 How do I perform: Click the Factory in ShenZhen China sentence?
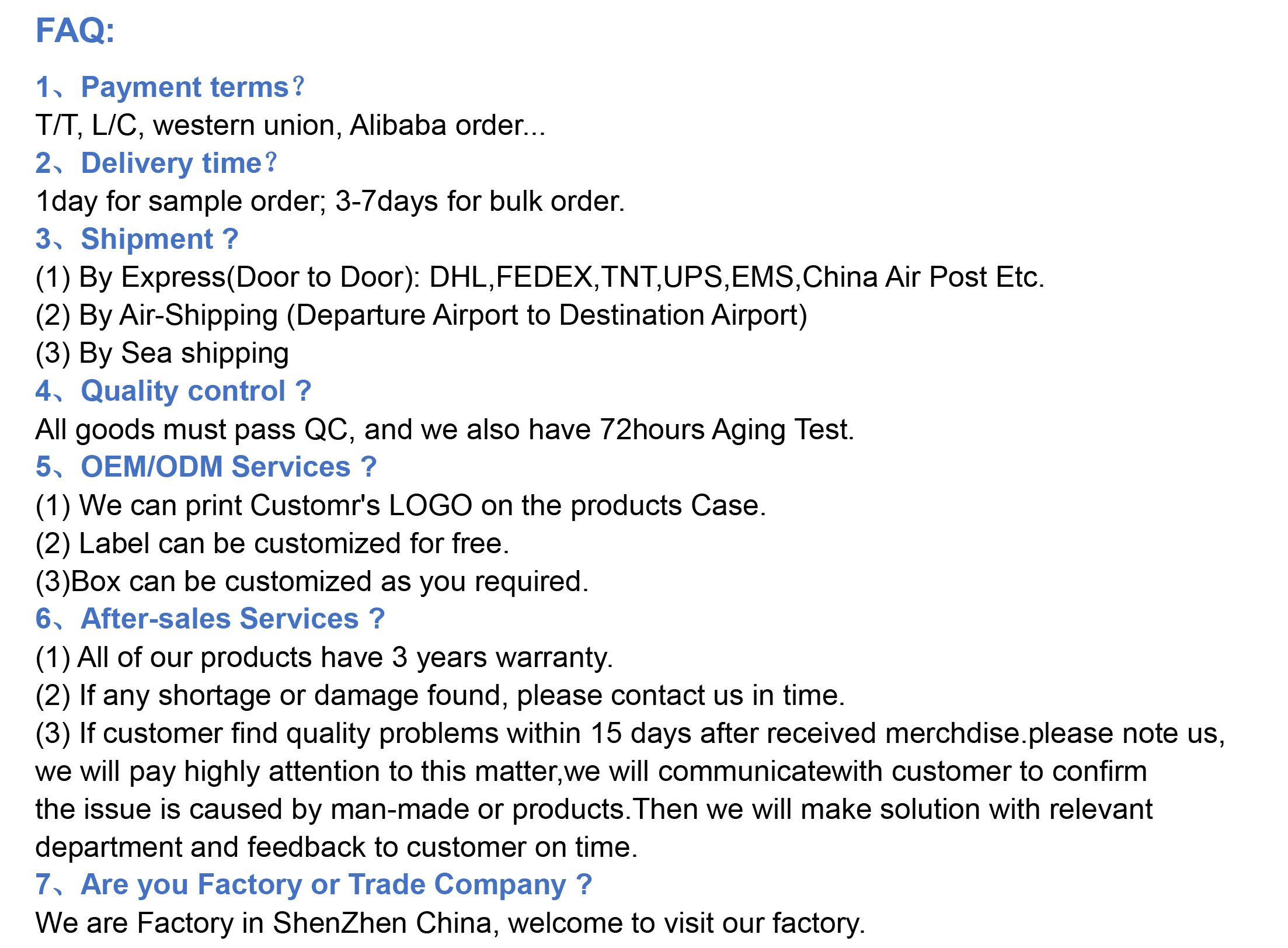pyautogui.click(x=450, y=923)
